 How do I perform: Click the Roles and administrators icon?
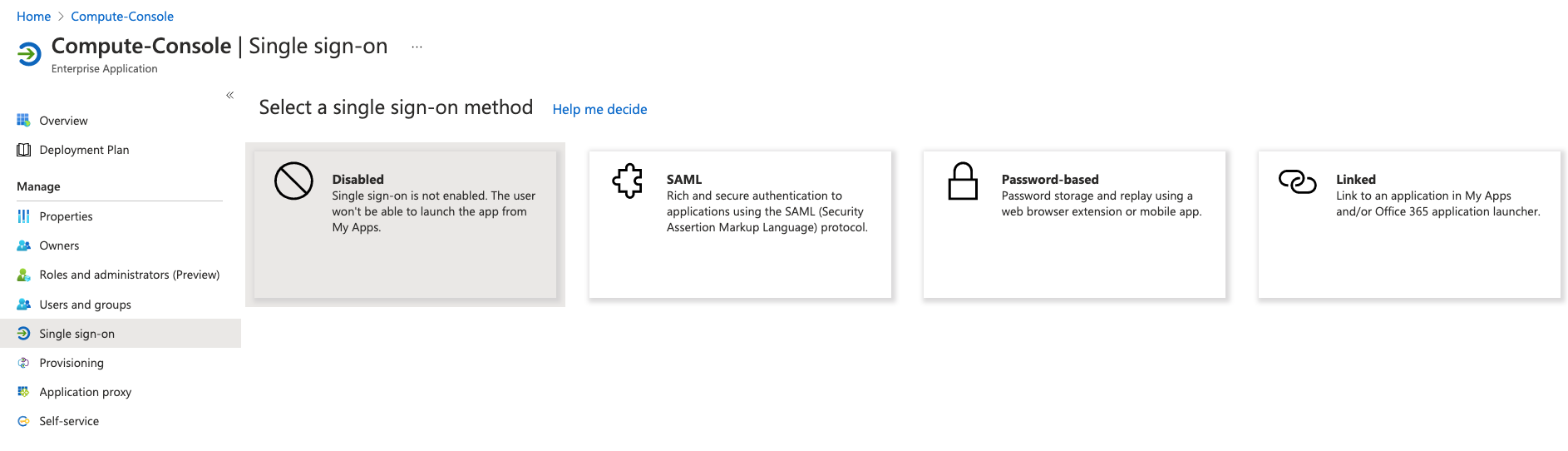[x=23, y=275]
